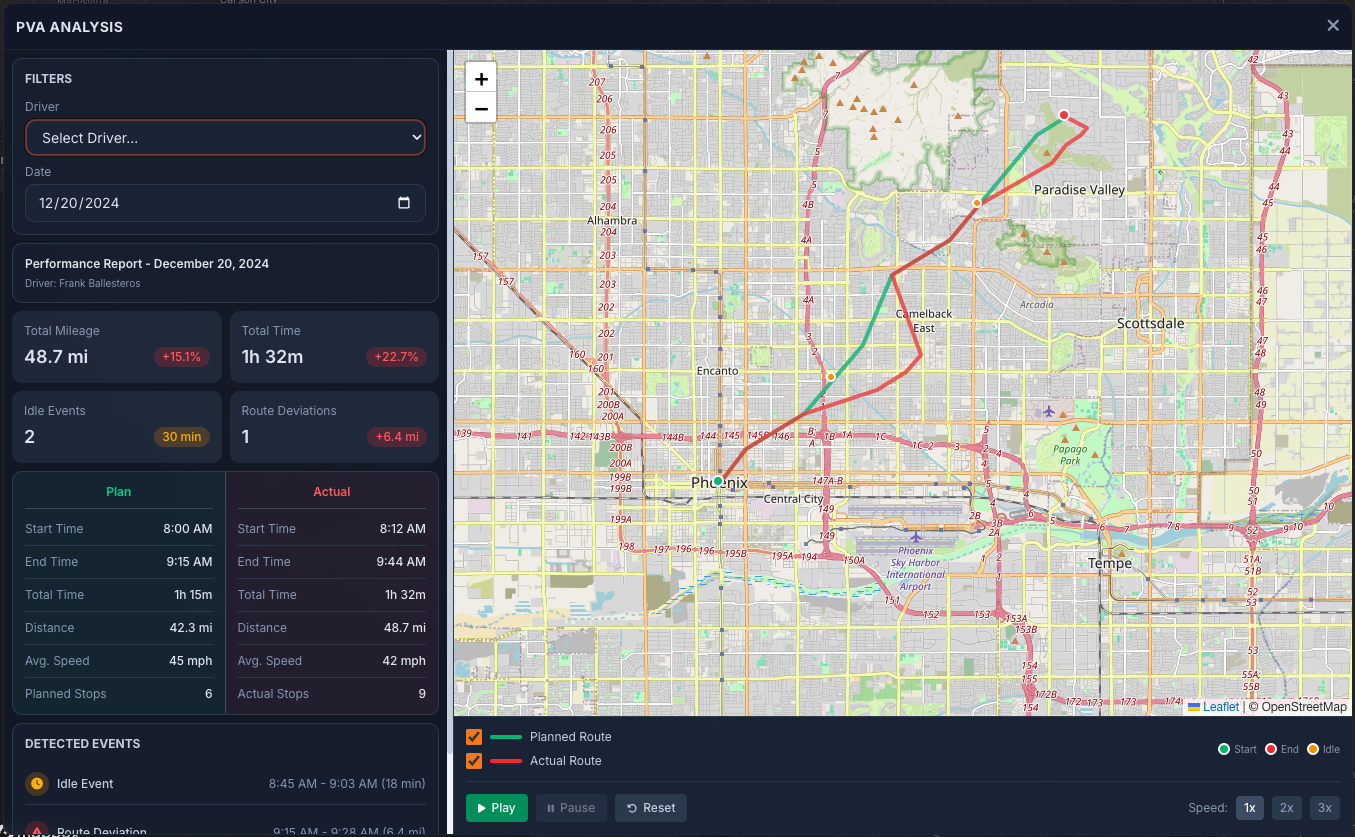This screenshot has height=837, width=1355.
Task: Click the green Planned Route legend line
Action: coord(506,737)
